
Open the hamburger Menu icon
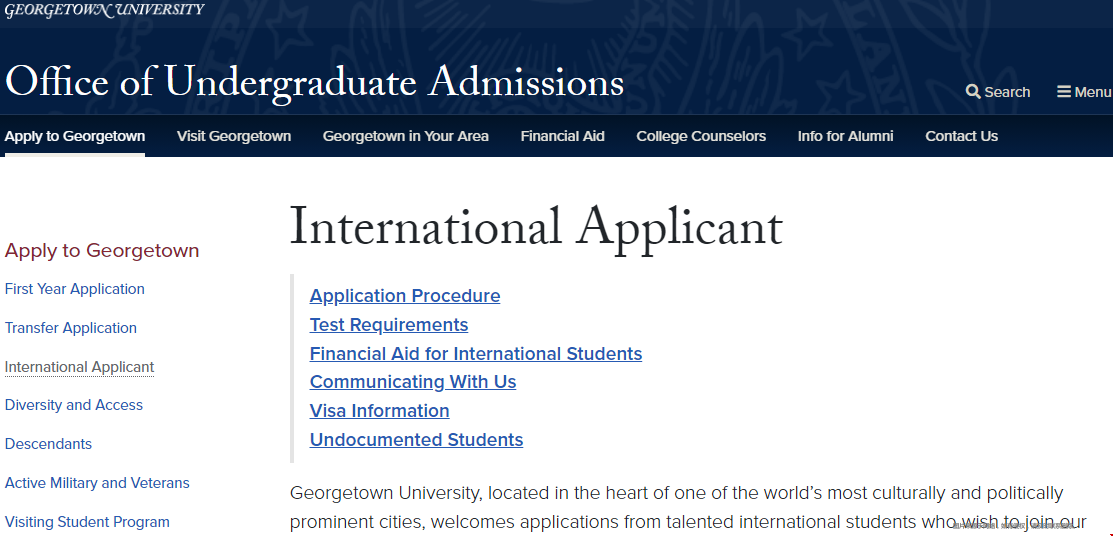1063,92
